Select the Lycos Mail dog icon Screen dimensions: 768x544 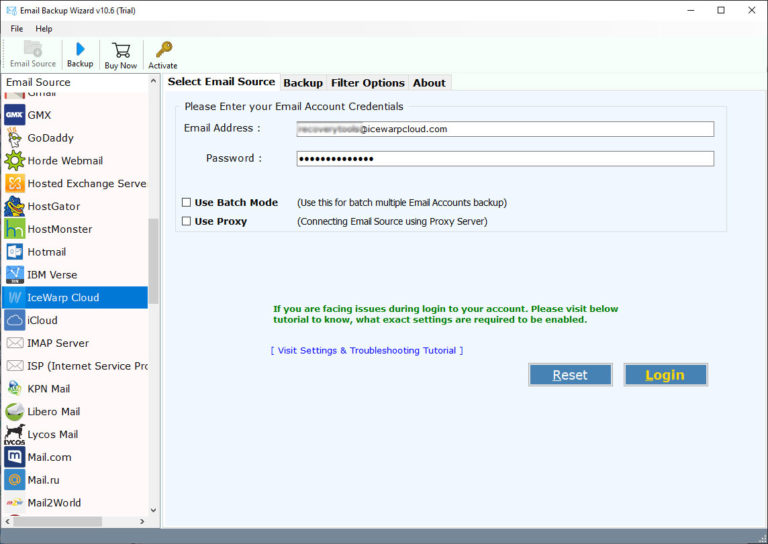coord(15,434)
